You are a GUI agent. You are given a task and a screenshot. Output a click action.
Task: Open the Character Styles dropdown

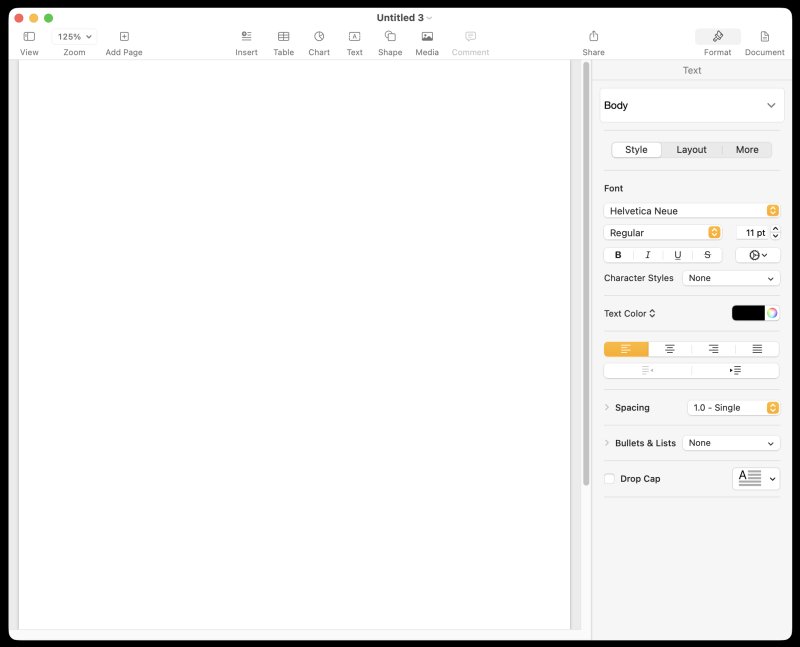[x=731, y=278]
